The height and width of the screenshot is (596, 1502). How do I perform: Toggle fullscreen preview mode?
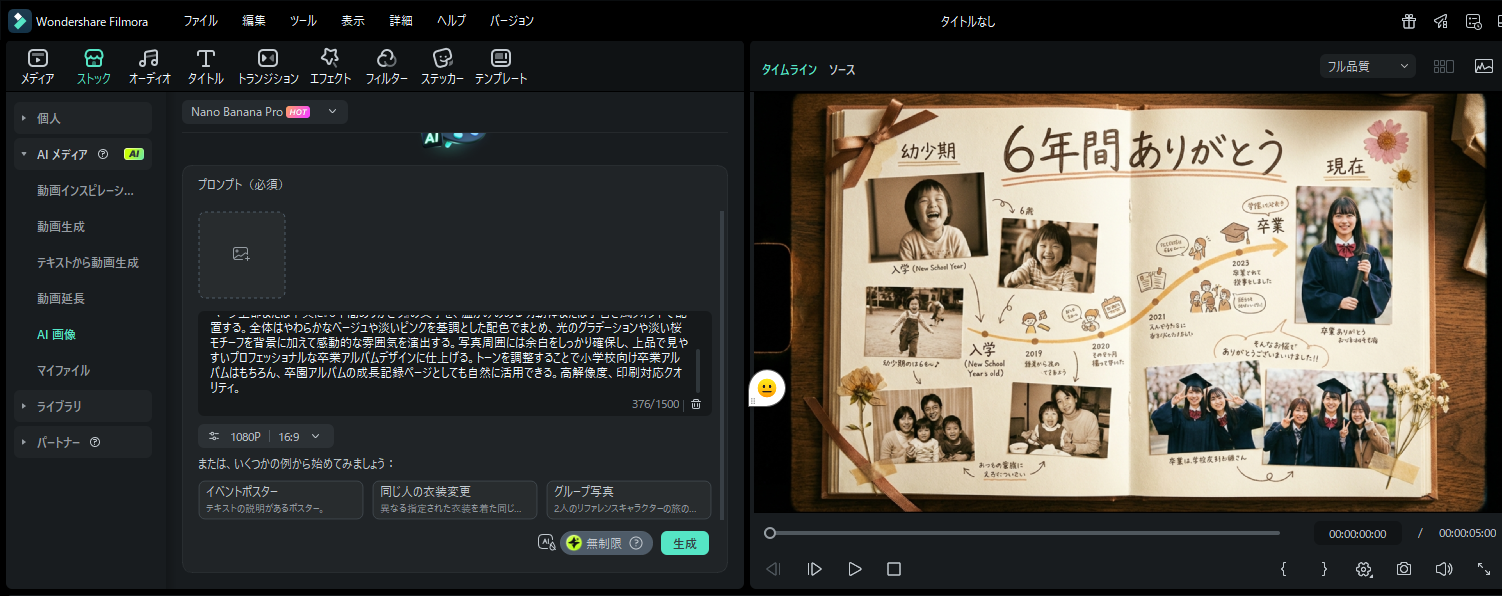(1484, 569)
